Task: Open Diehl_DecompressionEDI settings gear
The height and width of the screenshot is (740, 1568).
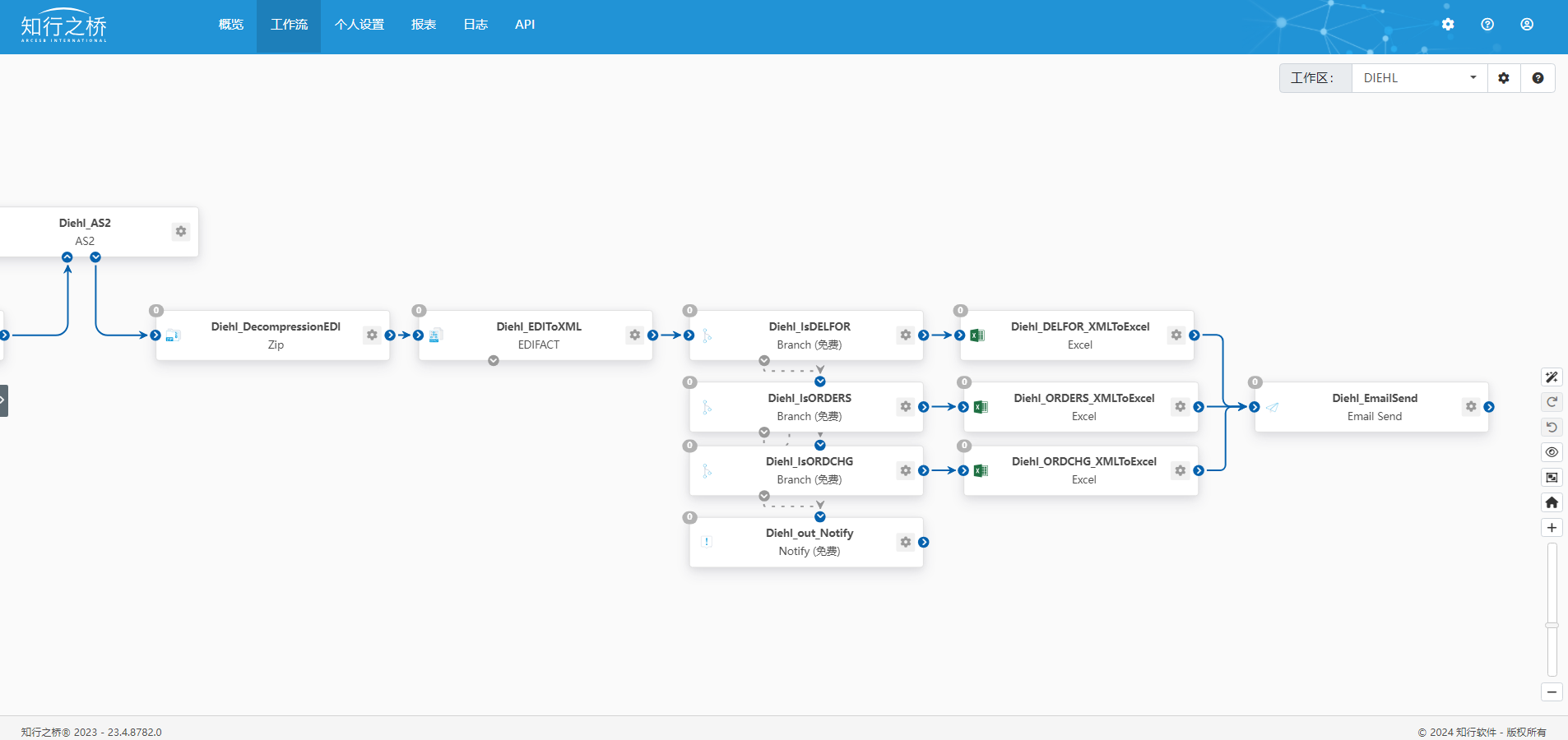Action: coord(372,335)
